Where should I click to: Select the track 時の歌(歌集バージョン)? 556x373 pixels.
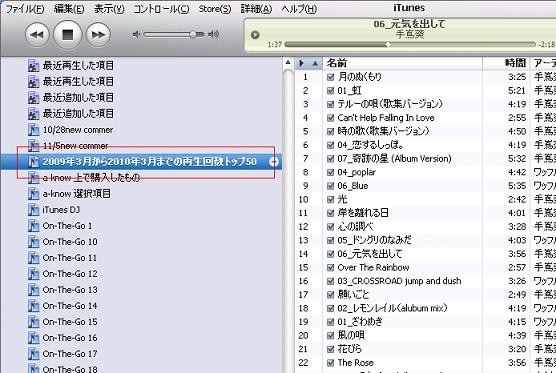click(x=384, y=131)
